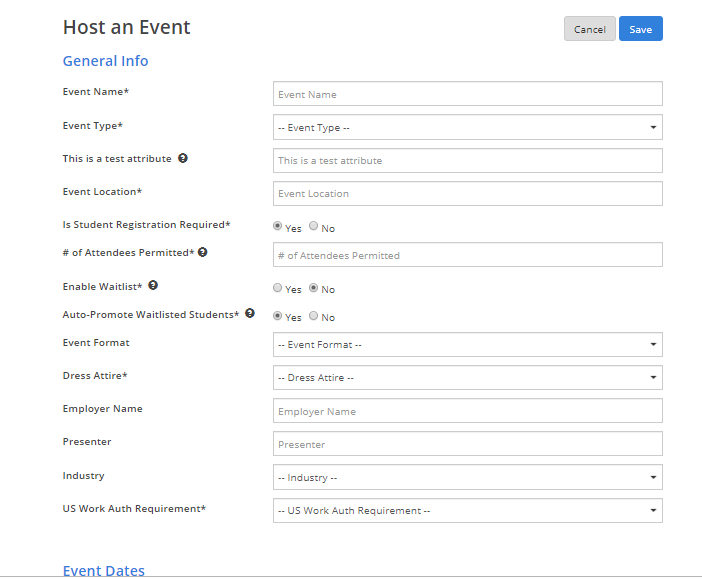Select Yes for Enable Waitlist
This screenshot has height=579, width=702.
(x=278, y=288)
